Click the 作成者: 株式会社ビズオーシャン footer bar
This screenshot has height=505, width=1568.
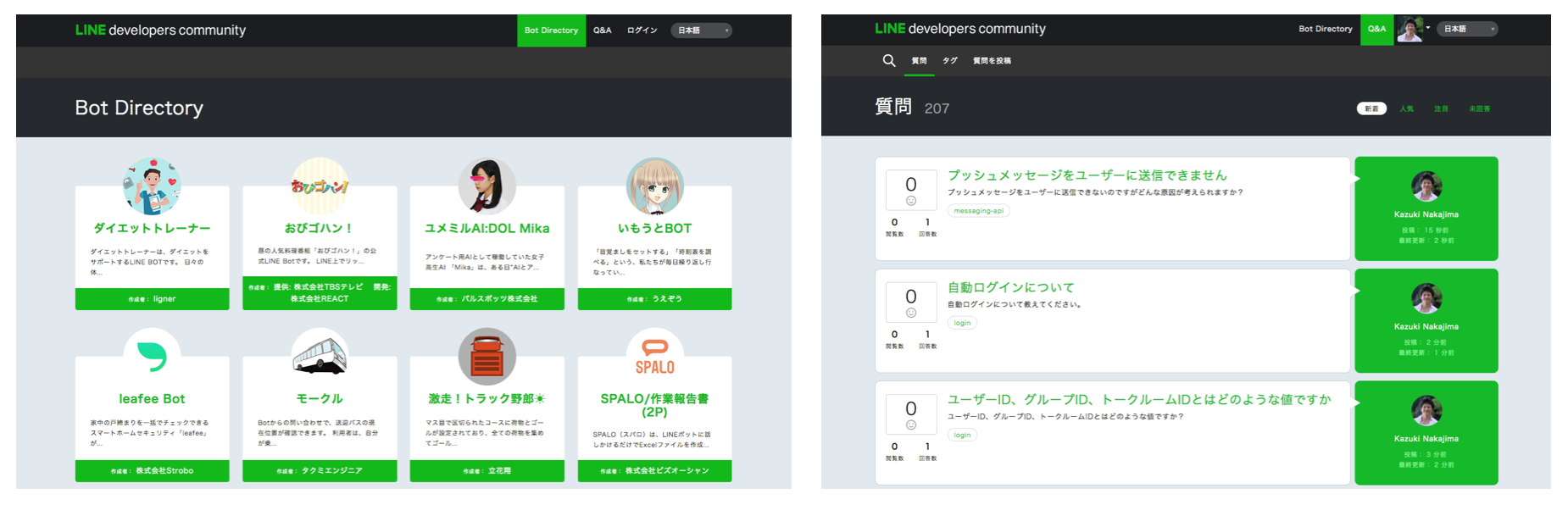click(654, 470)
